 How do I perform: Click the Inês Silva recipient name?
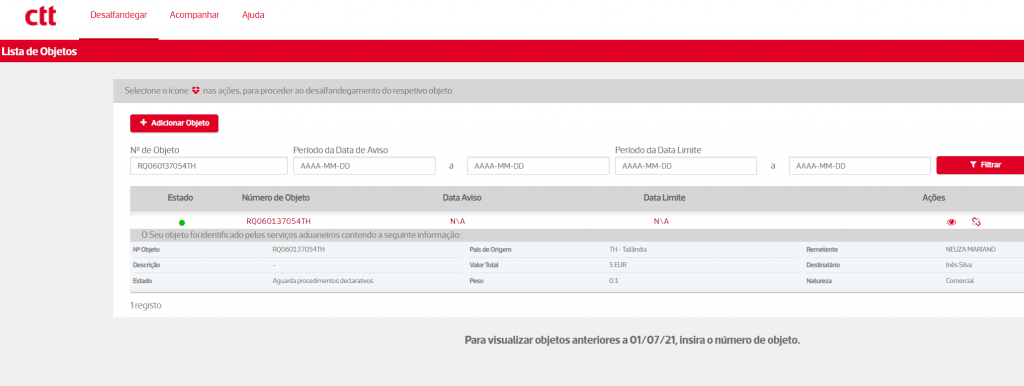[x=959, y=265]
